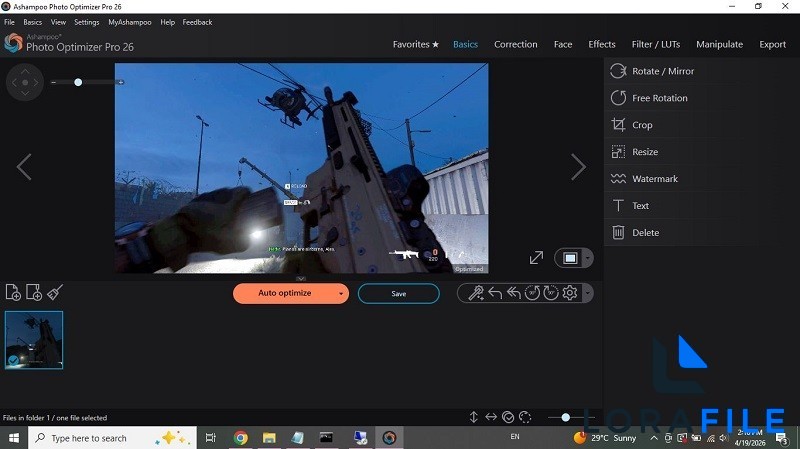Open the View menu
800x449 pixels.
pyautogui.click(x=58, y=22)
